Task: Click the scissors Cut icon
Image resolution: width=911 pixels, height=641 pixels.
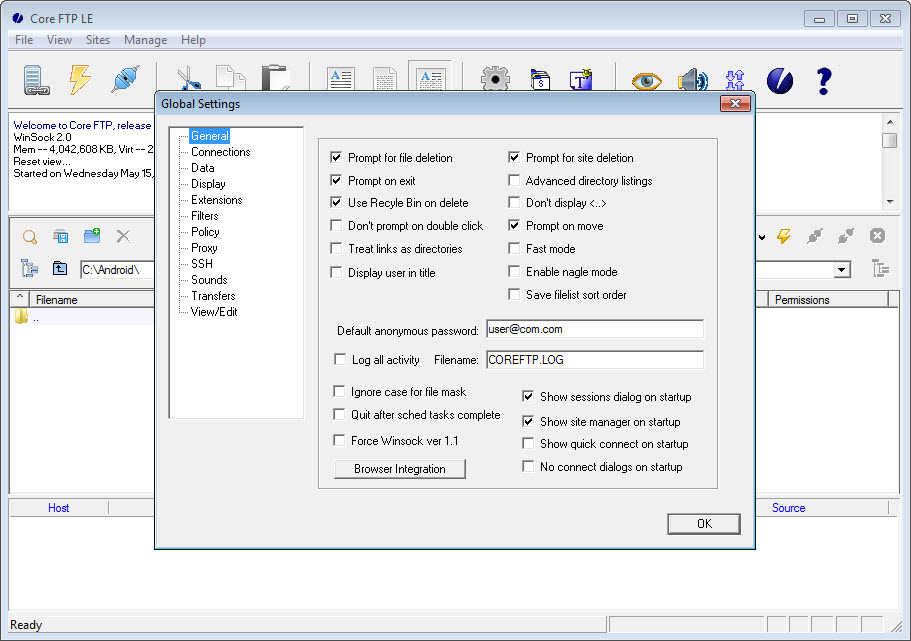Action: click(189, 80)
